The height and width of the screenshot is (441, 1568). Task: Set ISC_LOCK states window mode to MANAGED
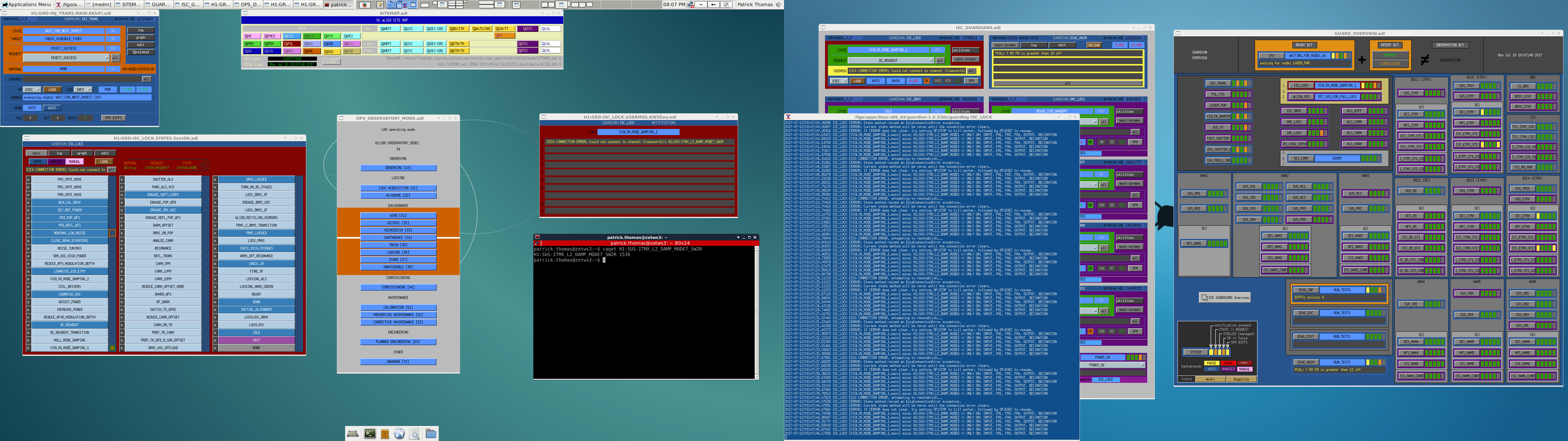coord(56,162)
